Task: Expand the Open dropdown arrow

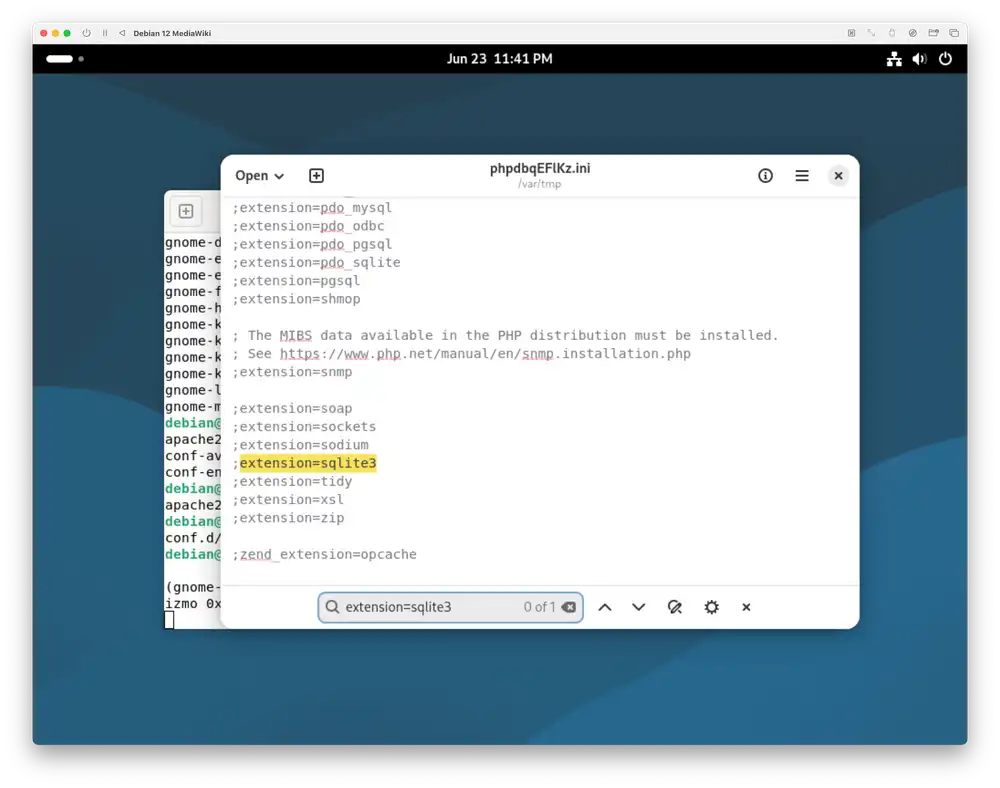Action: tap(279, 177)
